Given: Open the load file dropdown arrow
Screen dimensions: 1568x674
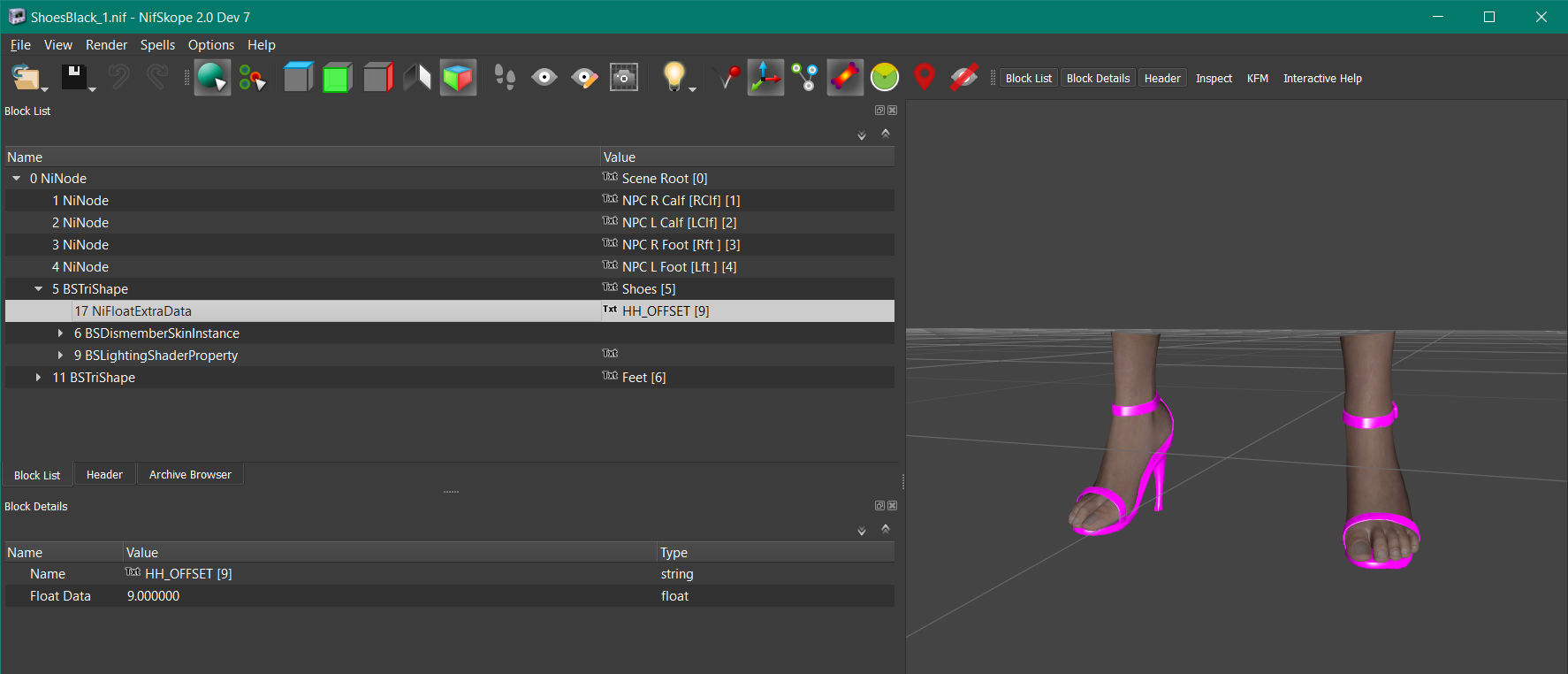Looking at the screenshot, I should 45,89.
